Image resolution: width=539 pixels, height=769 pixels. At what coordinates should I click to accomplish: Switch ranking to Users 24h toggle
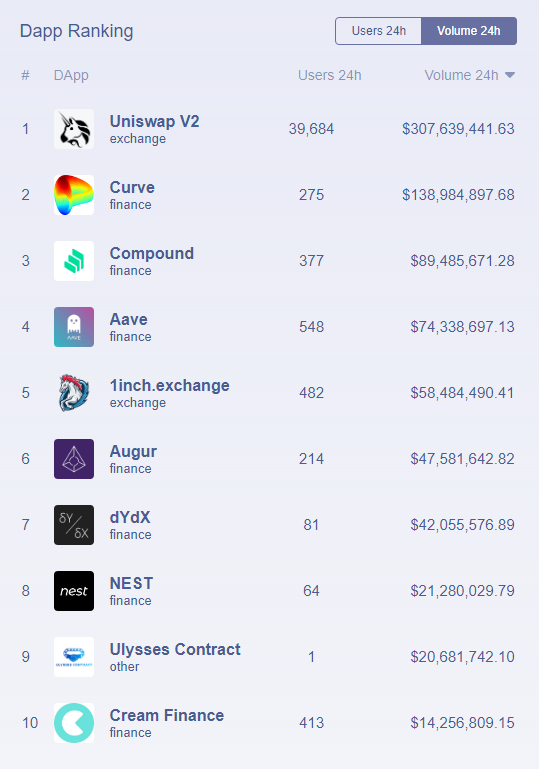tap(378, 31)
